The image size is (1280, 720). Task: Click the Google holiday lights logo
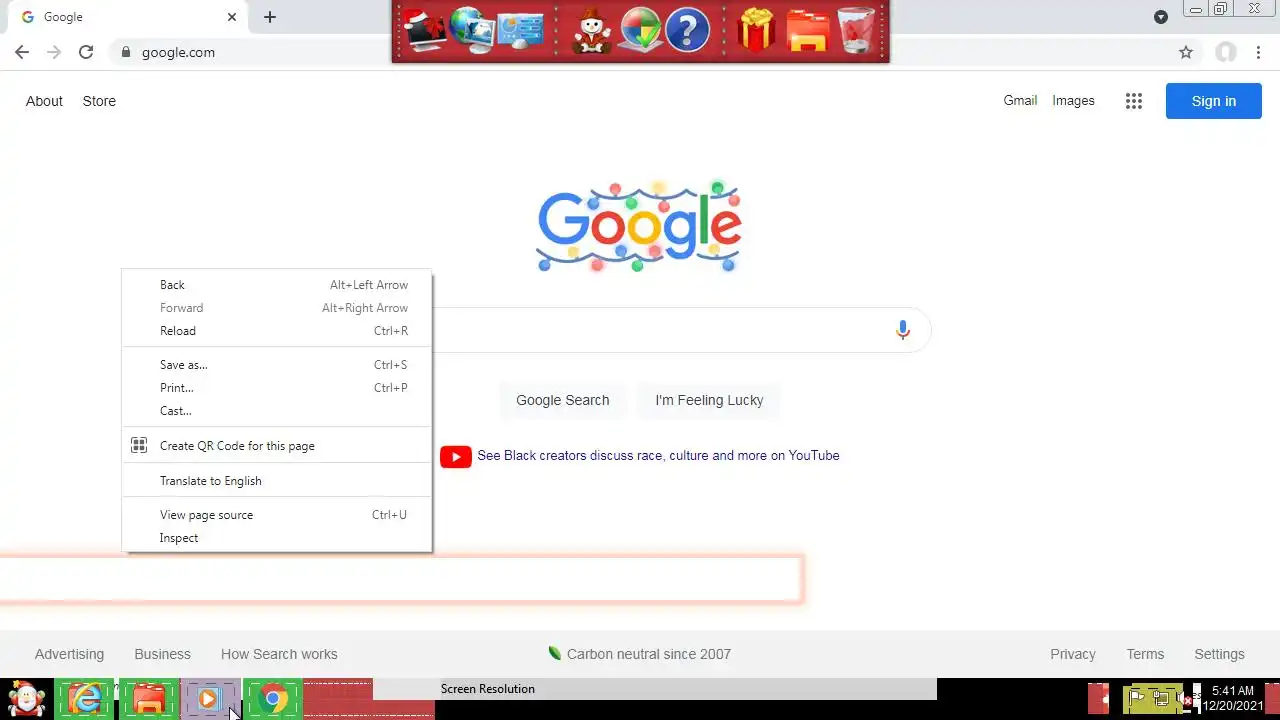(639, 227)
